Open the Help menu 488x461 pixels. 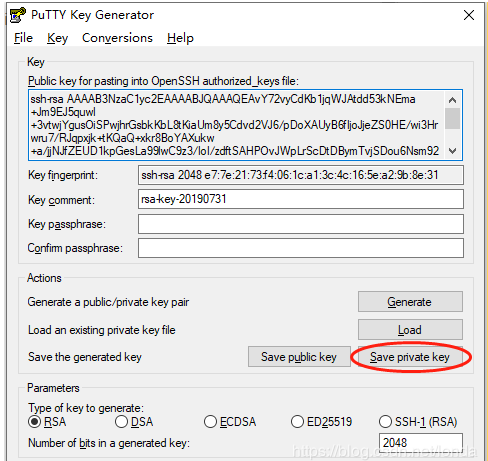[180, 38]
